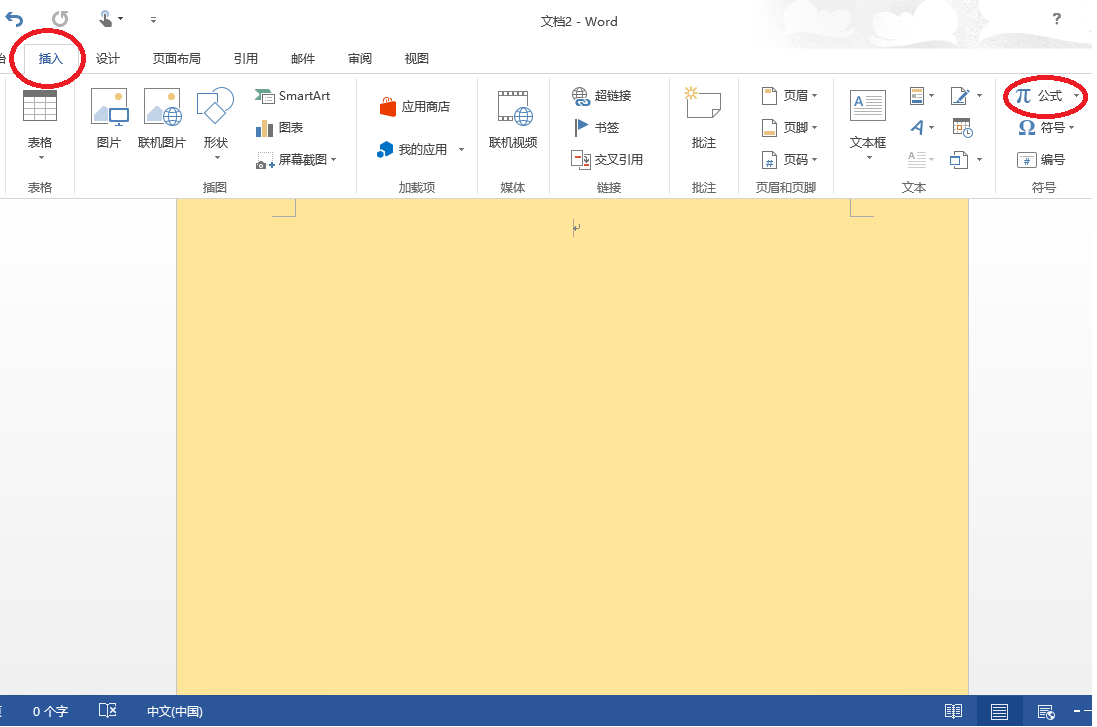
Task: Open the 联机视频 online video tool
Action: click(x=513, y=120)
